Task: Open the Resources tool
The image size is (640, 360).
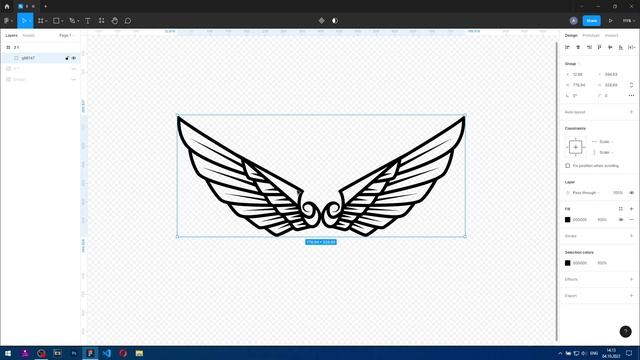Action: coord(102,20)
